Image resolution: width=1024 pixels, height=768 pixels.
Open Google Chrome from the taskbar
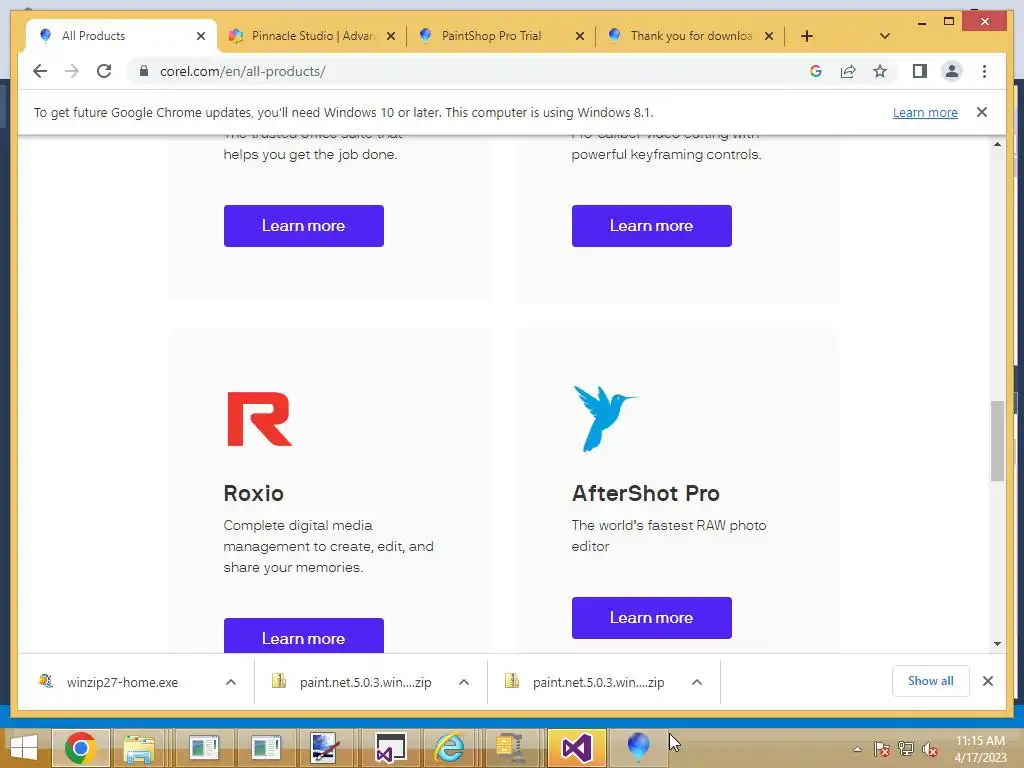tap(80, 748)
